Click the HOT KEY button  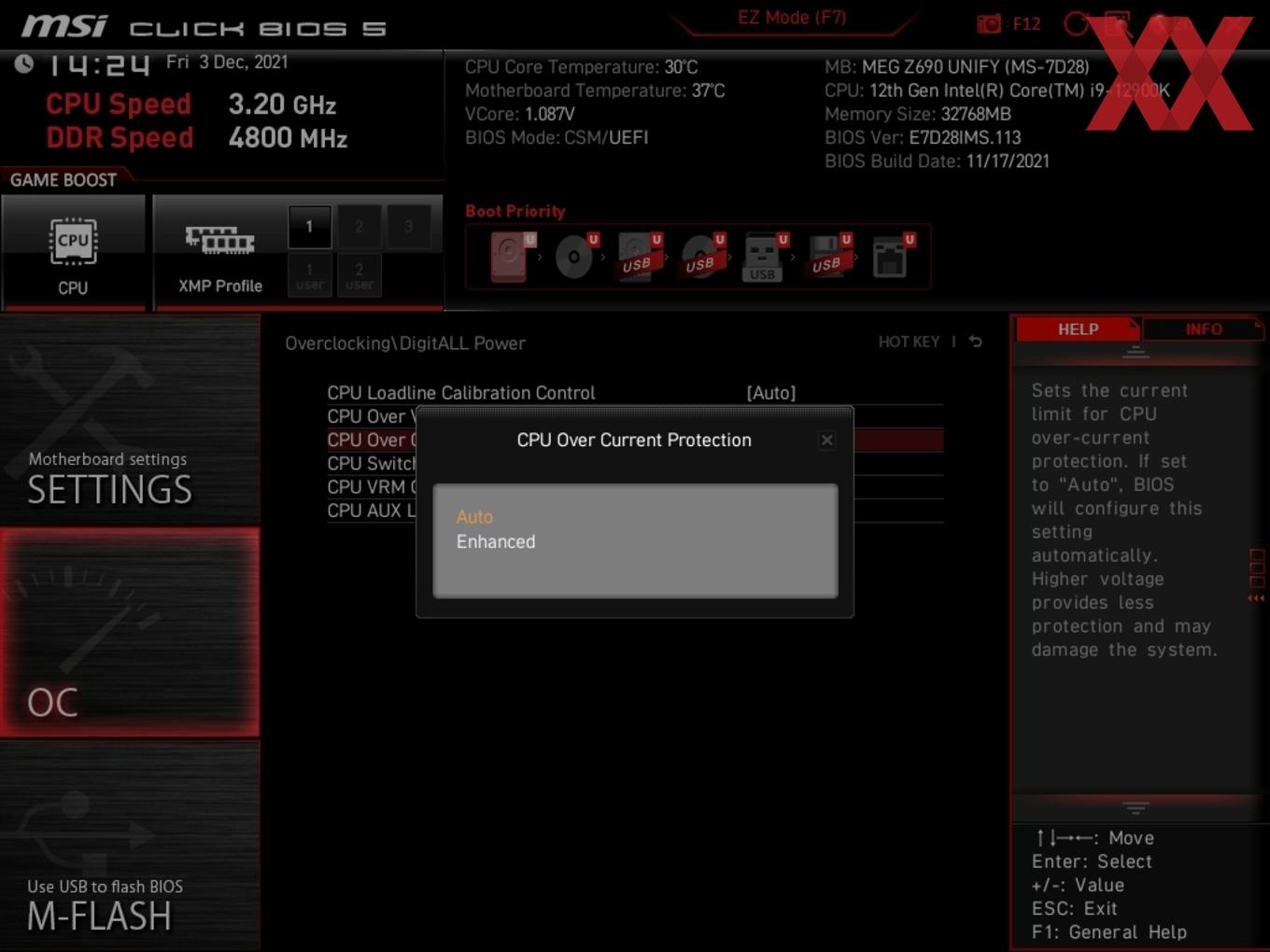pyautogui.click(x=909, y=342)
